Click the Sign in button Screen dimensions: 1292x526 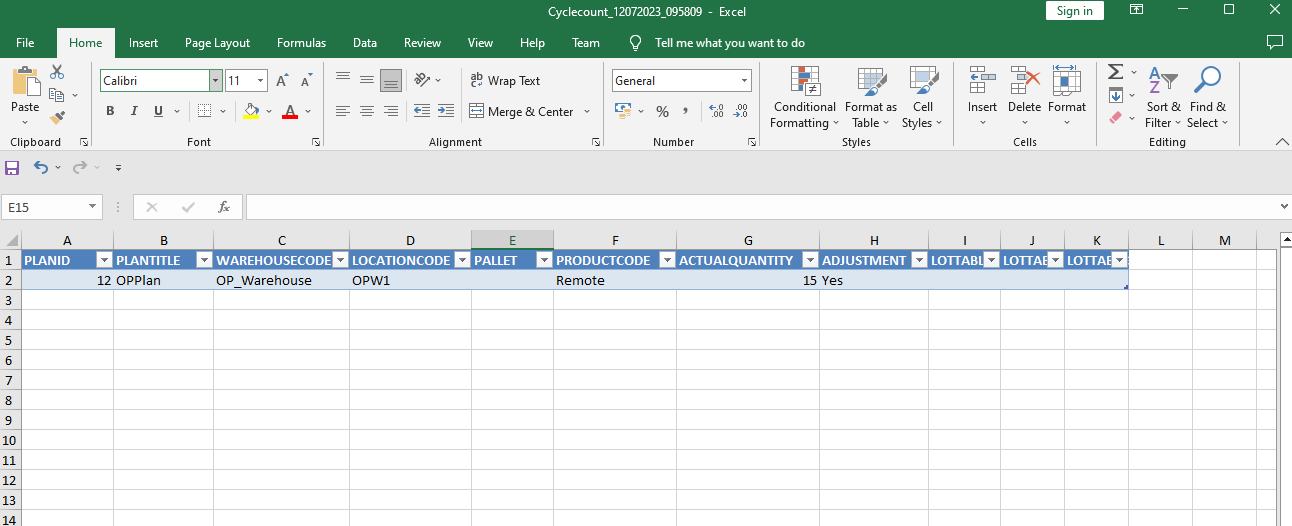(1074, 10)
